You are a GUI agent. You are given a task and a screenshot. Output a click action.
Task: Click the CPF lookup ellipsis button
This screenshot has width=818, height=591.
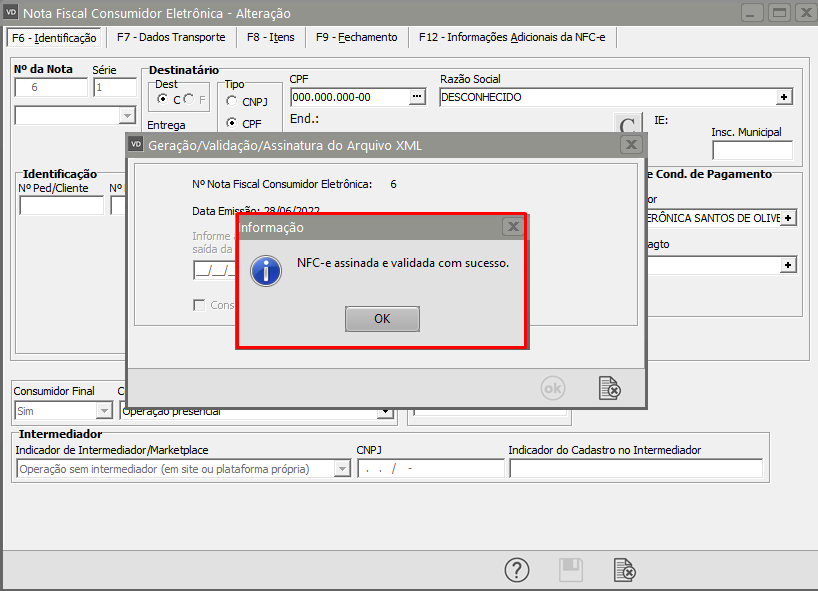[x=418, y=97]
